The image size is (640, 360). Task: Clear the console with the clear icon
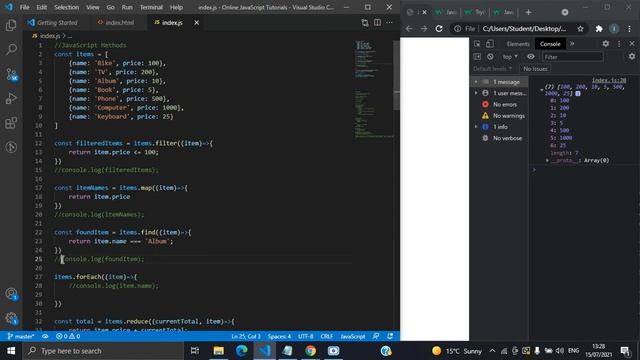(490, 57)
